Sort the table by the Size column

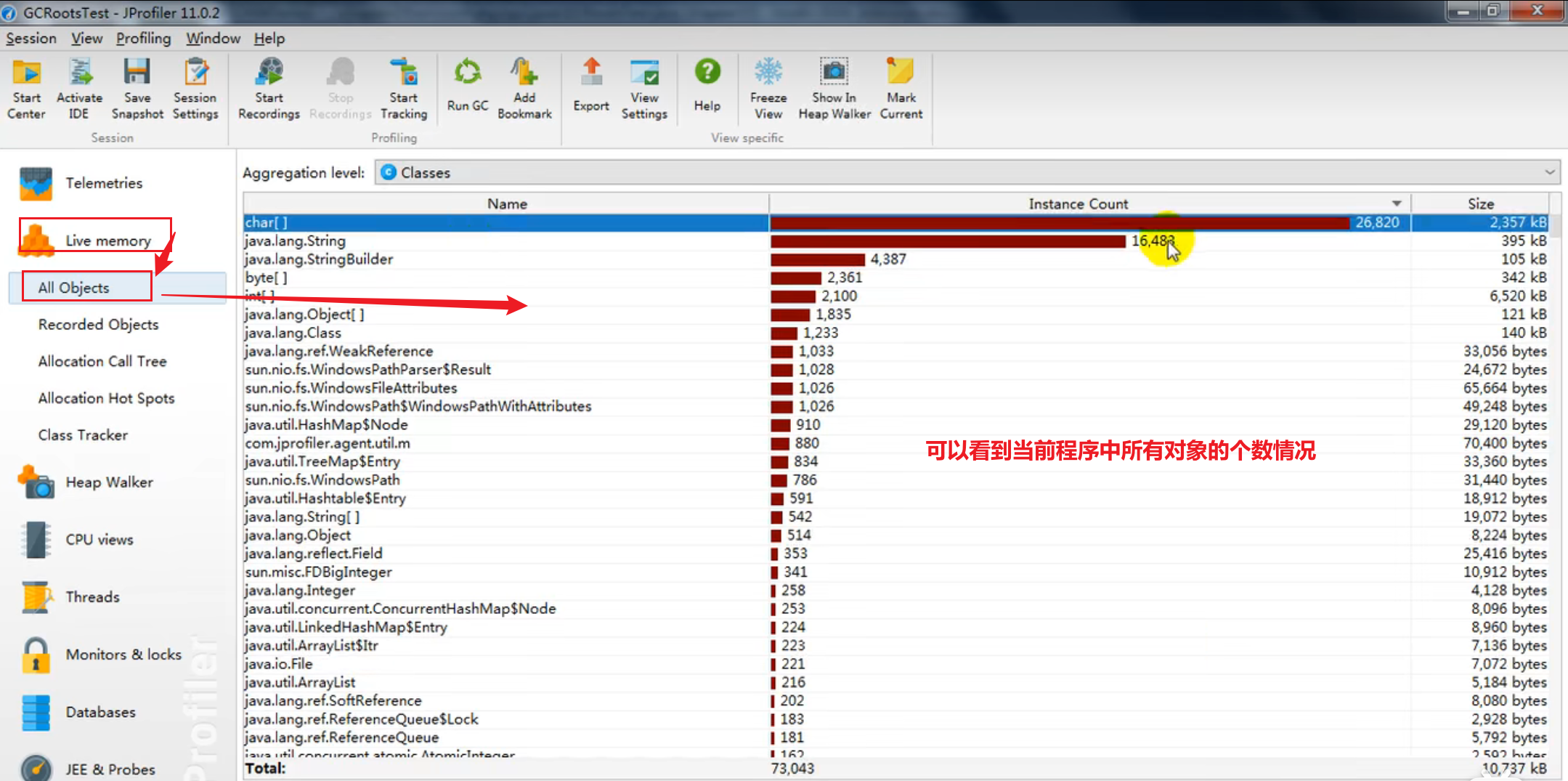coord(1480,204)
